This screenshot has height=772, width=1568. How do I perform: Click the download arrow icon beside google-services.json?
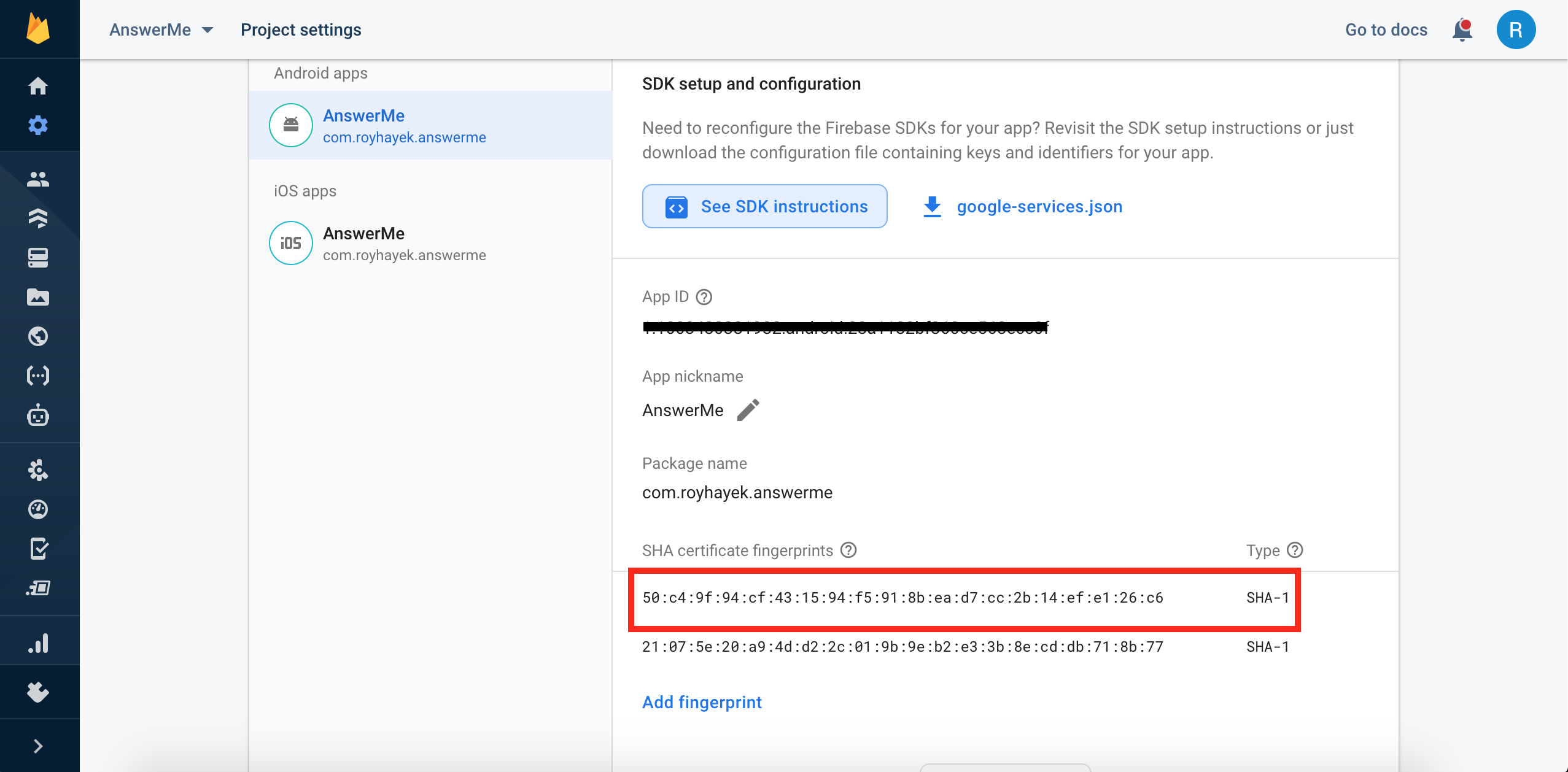point(932,207)
